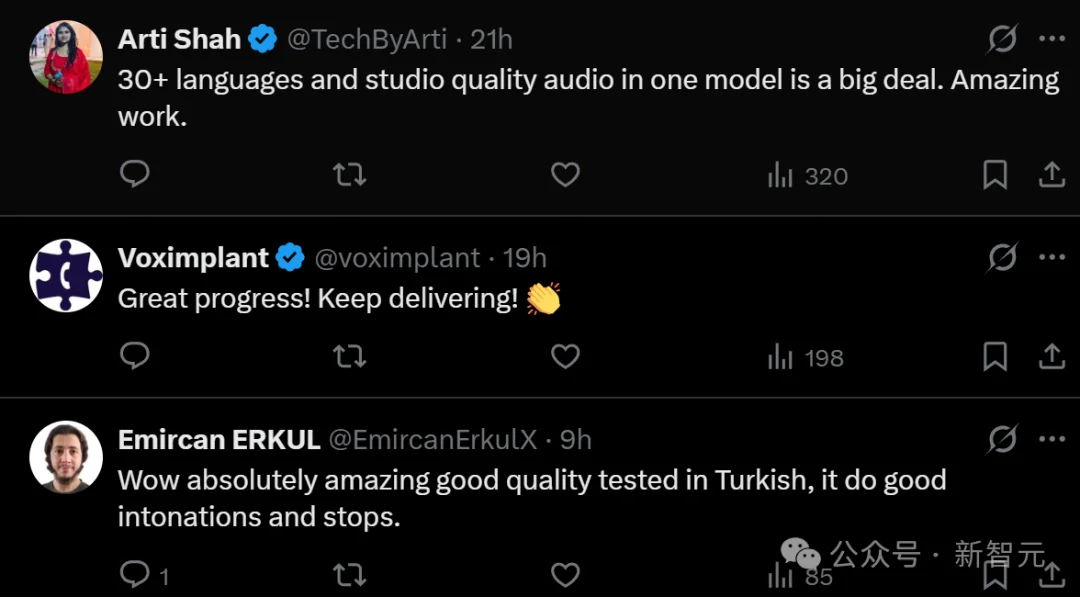
Task: Open more options on Voximplant's tweet
Action: pyautogui.click(x=1051, y=258)
